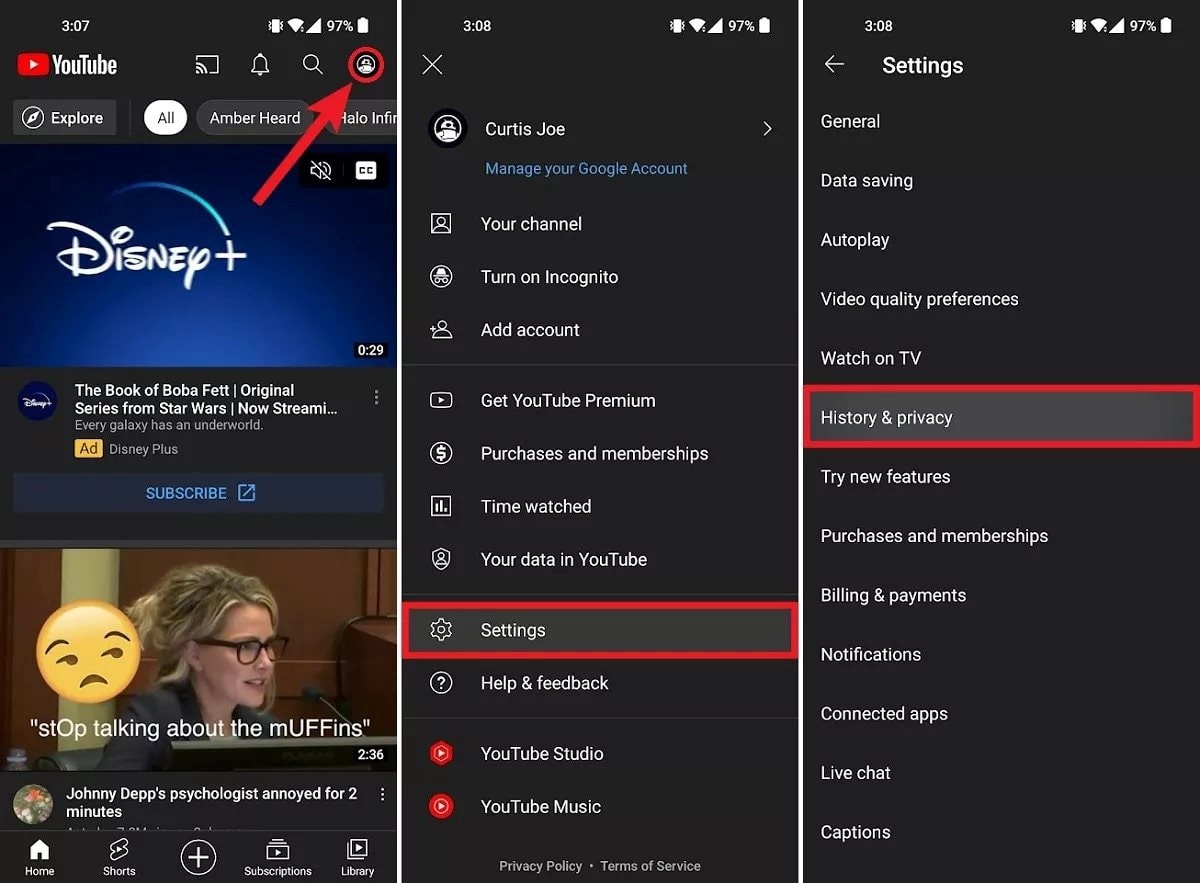
Task: Expand Curtis Joe account chevron
Action: tap(767, 129)
